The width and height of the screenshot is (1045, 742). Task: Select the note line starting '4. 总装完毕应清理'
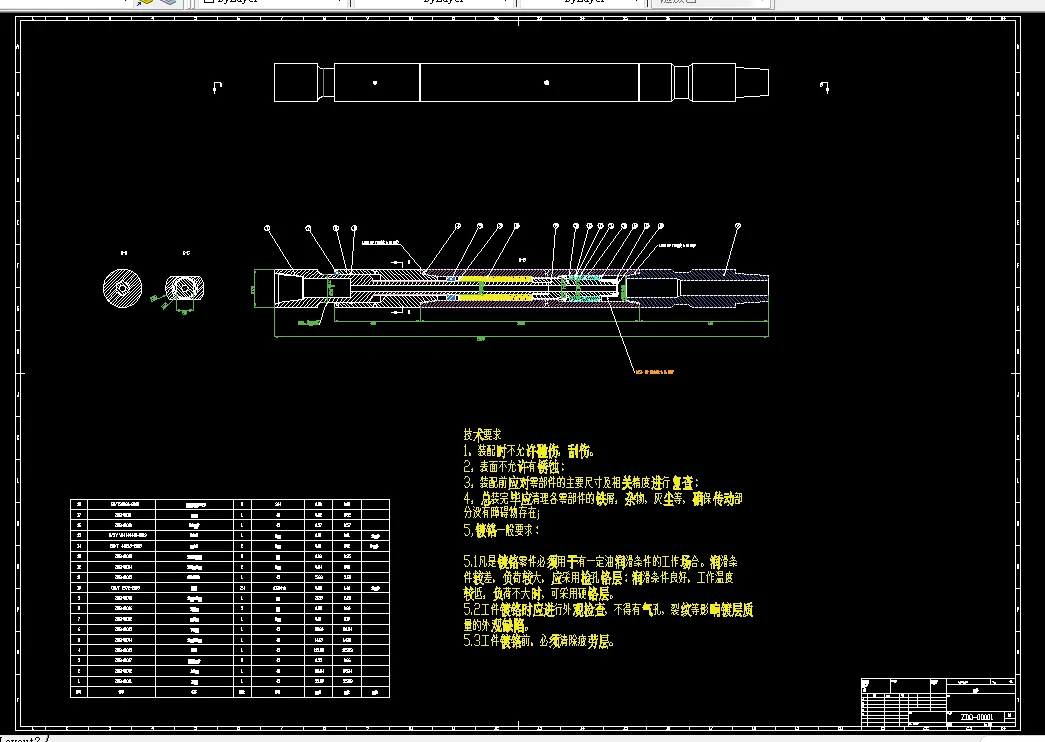602,505
